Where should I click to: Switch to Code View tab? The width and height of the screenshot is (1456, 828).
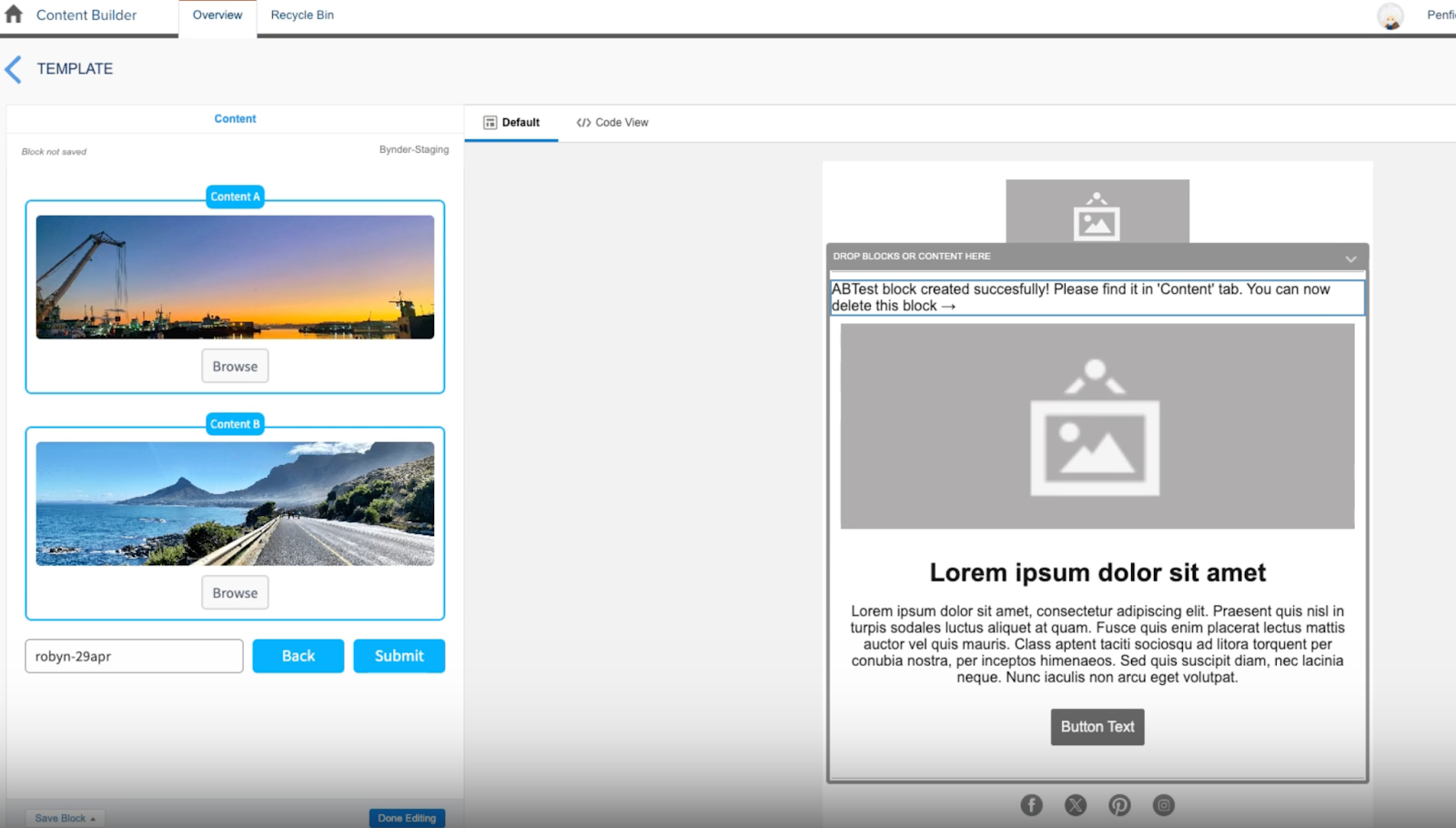[612, 122]
